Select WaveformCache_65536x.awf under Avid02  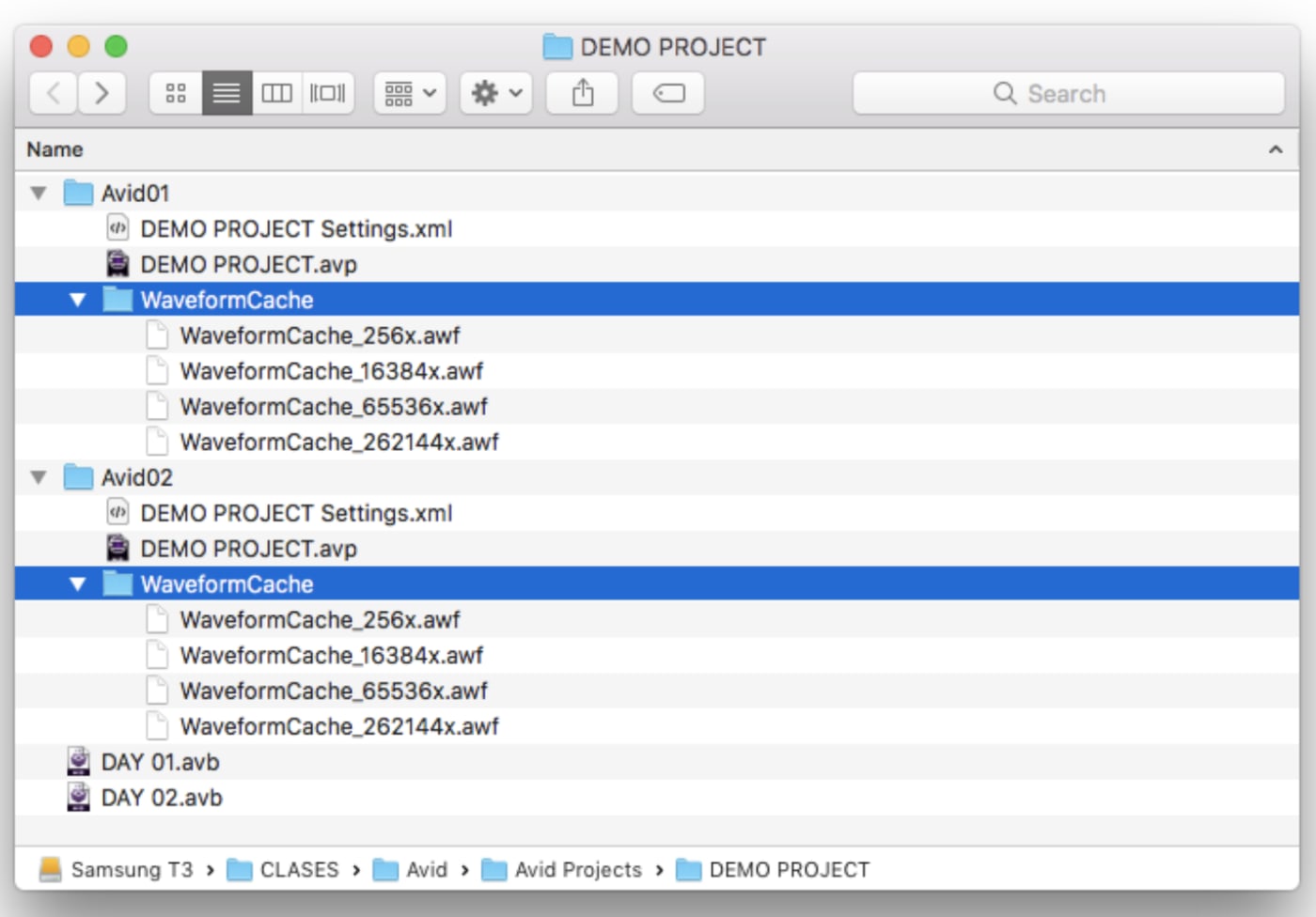[x=334, y=692]
